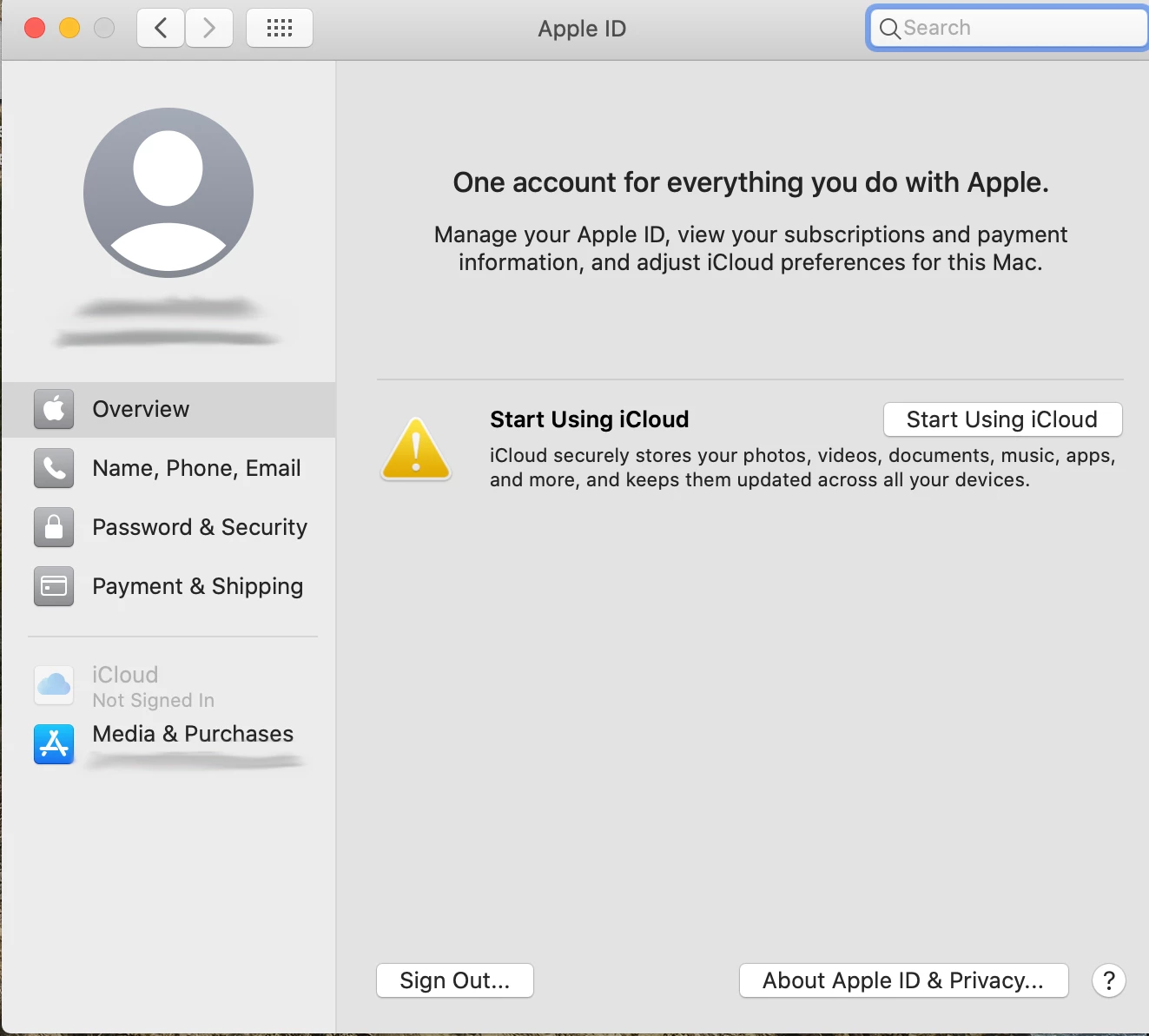Click the credit card icon for Payment & Shipping

[54, 586]
